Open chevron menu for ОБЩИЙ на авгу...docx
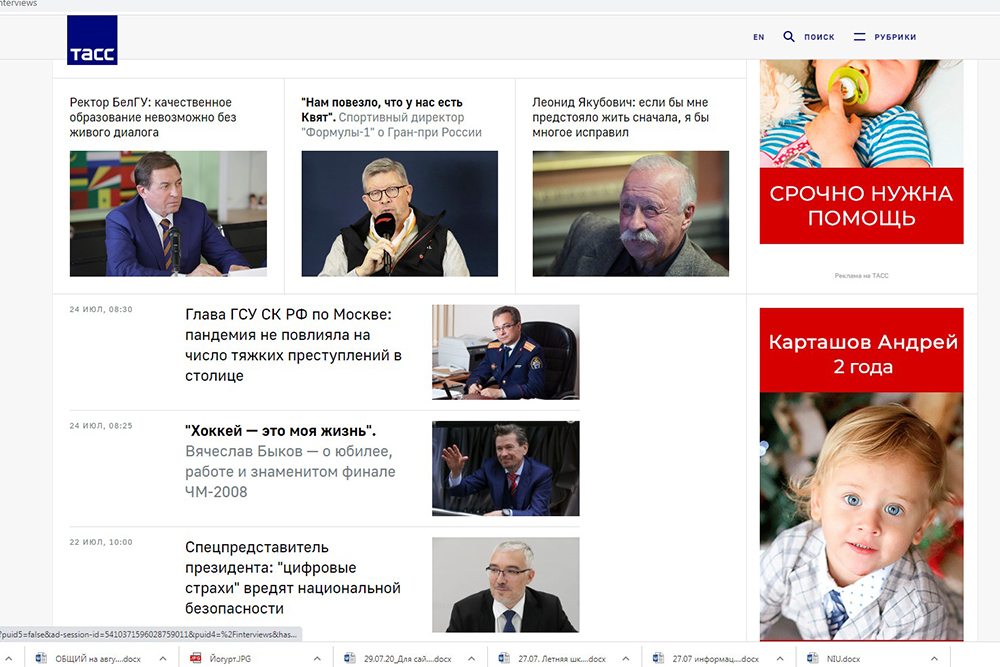The height and width of the screenshot is (667, 1000). pos(162,658)
